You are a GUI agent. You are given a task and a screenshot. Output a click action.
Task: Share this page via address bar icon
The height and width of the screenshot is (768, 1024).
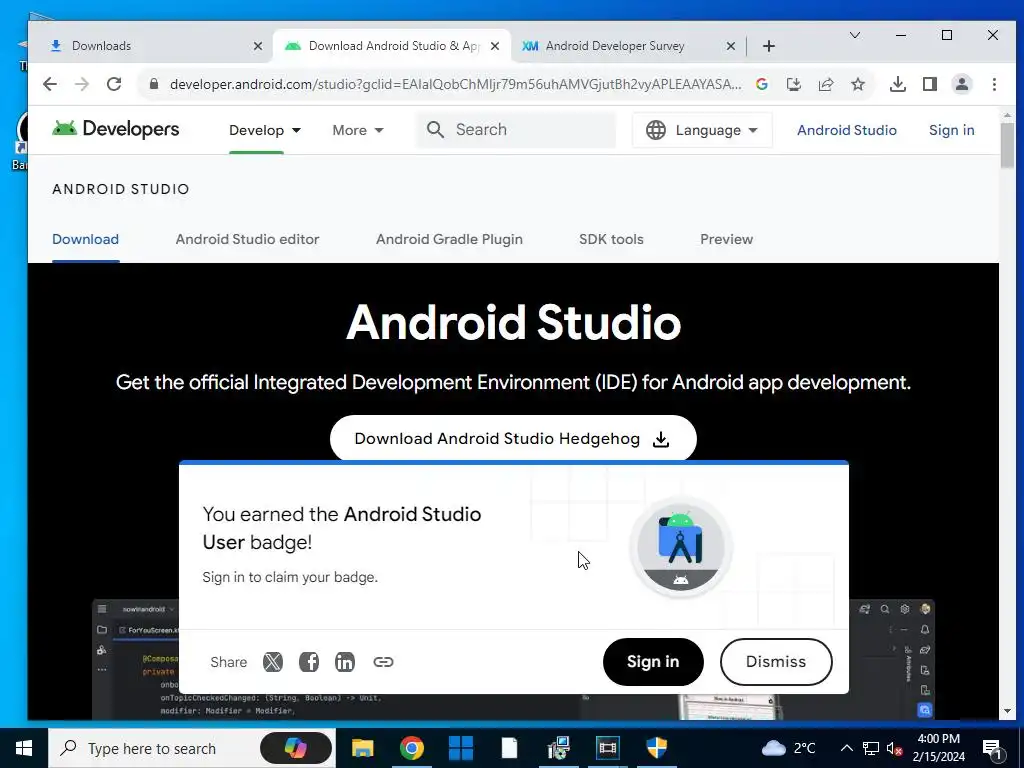[x=826, y=84]
